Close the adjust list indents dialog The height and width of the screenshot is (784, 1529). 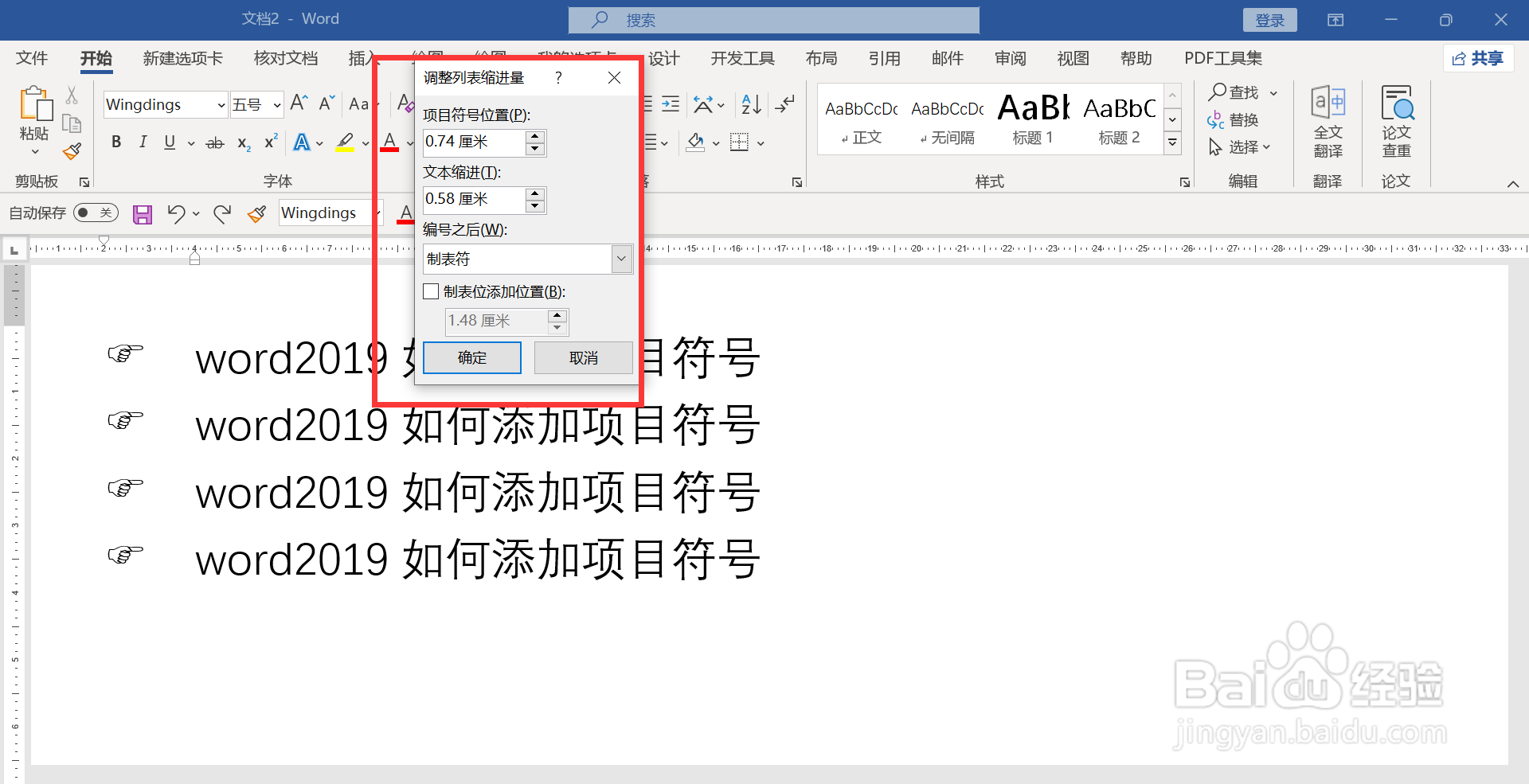614,77
